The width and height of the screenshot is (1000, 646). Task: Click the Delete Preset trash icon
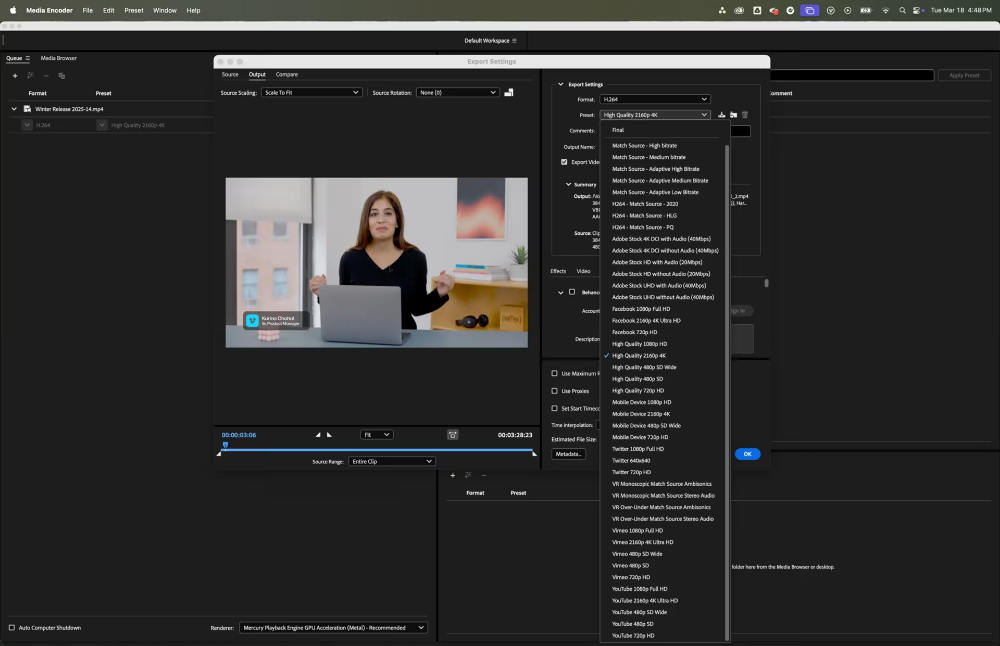(x=744, y=115)
